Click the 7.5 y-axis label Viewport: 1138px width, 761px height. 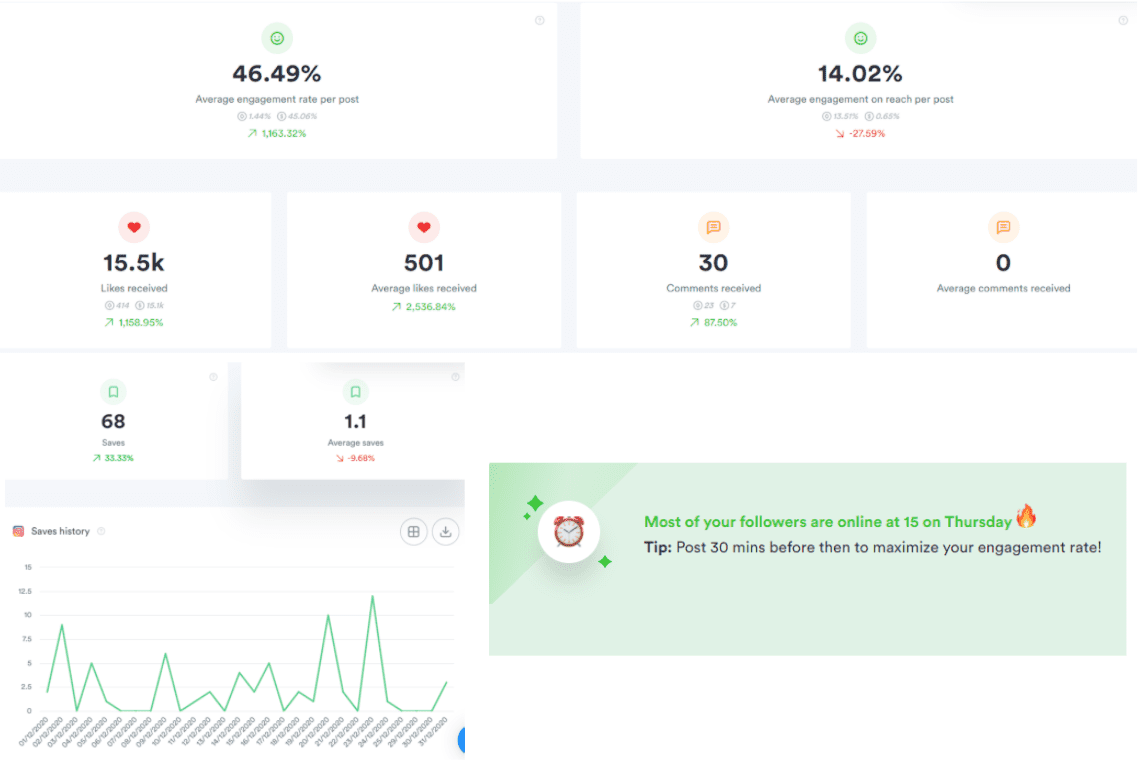pos(27,639)
